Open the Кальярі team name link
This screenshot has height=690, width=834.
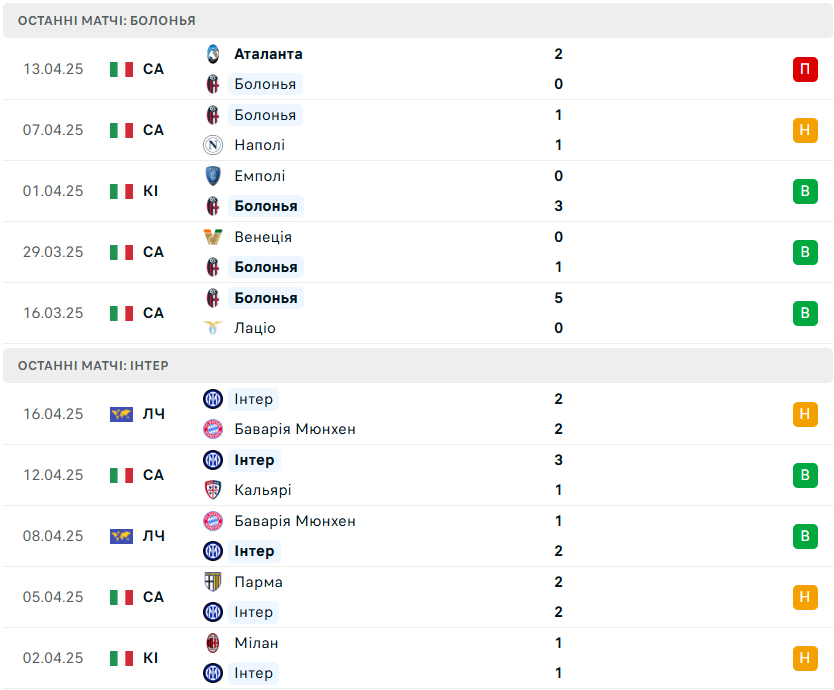[x=263, y=490]
